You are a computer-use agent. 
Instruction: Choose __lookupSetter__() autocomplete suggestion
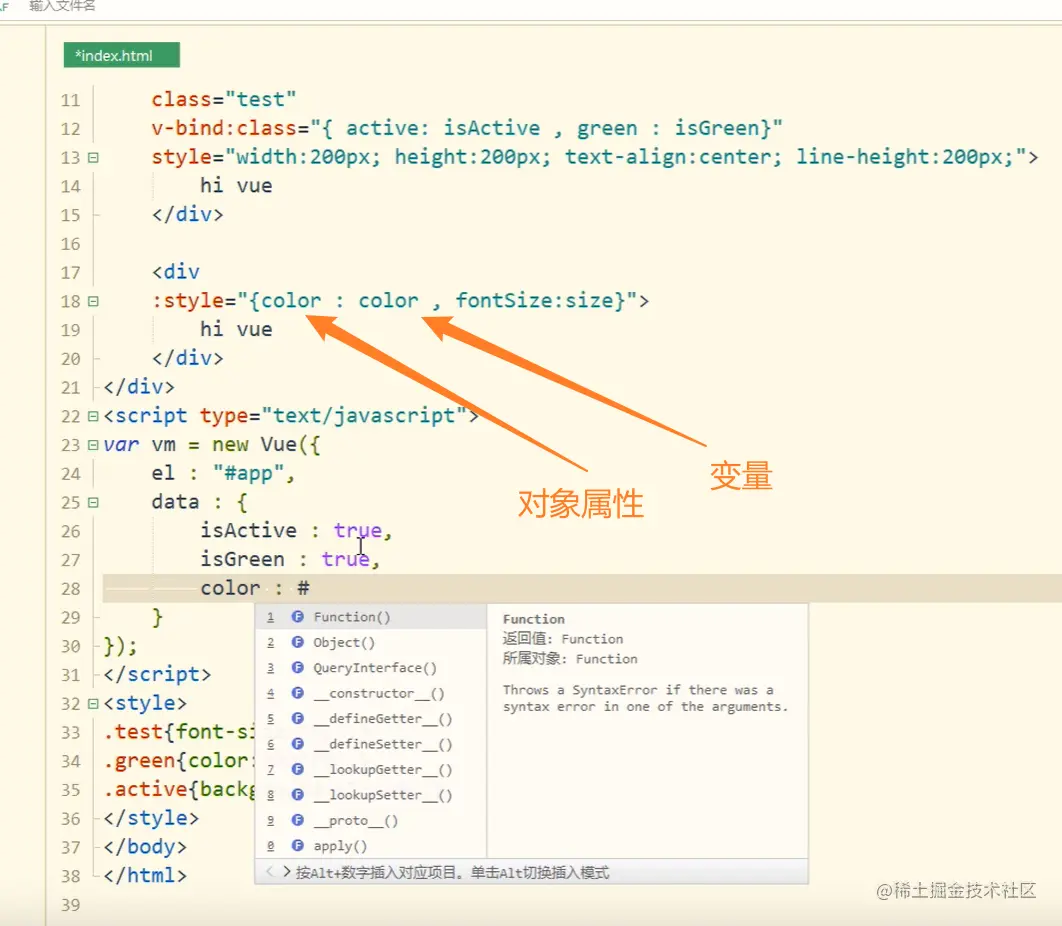point(370,795)
